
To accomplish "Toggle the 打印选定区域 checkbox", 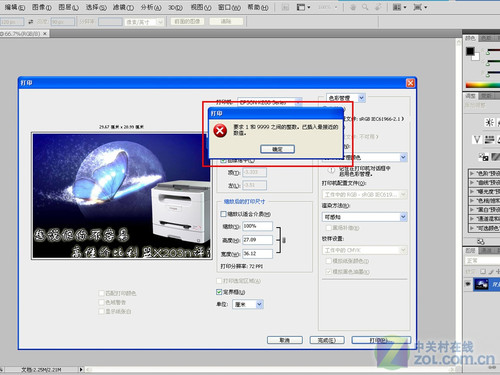I will point(219,281).
